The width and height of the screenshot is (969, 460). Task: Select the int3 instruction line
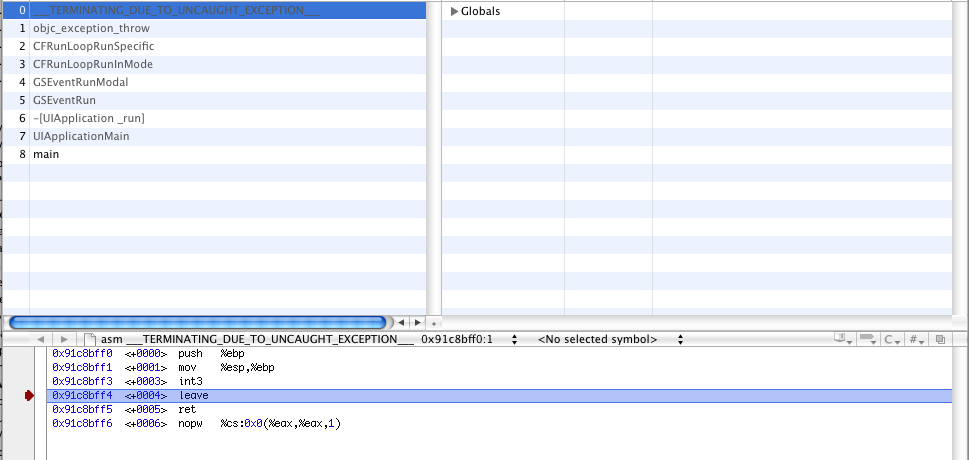[499, 382]
